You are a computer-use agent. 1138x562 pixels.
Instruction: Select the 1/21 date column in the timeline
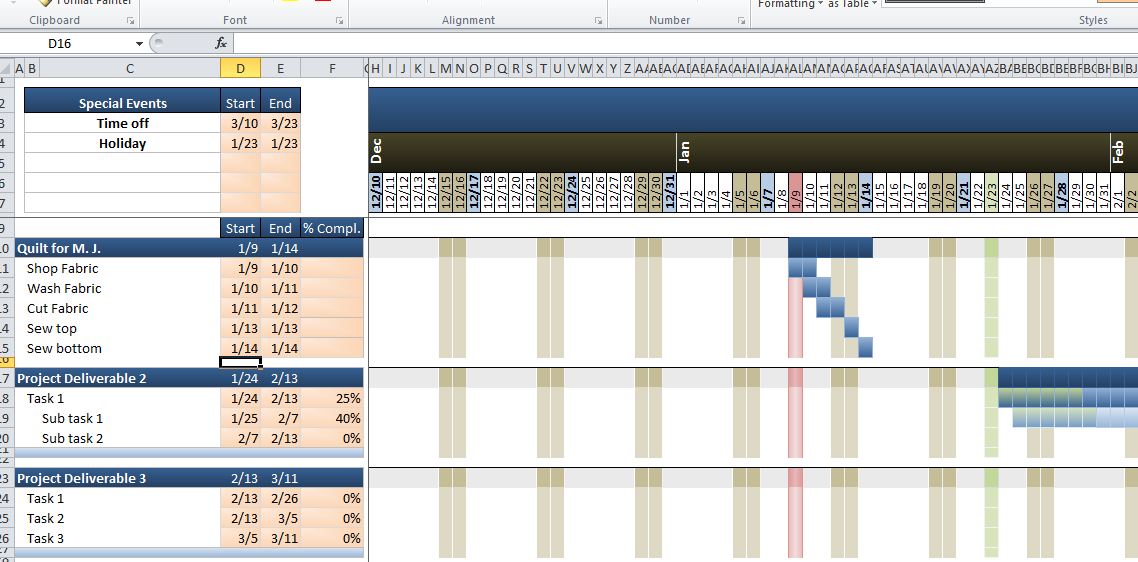click(x=964, y=192)
